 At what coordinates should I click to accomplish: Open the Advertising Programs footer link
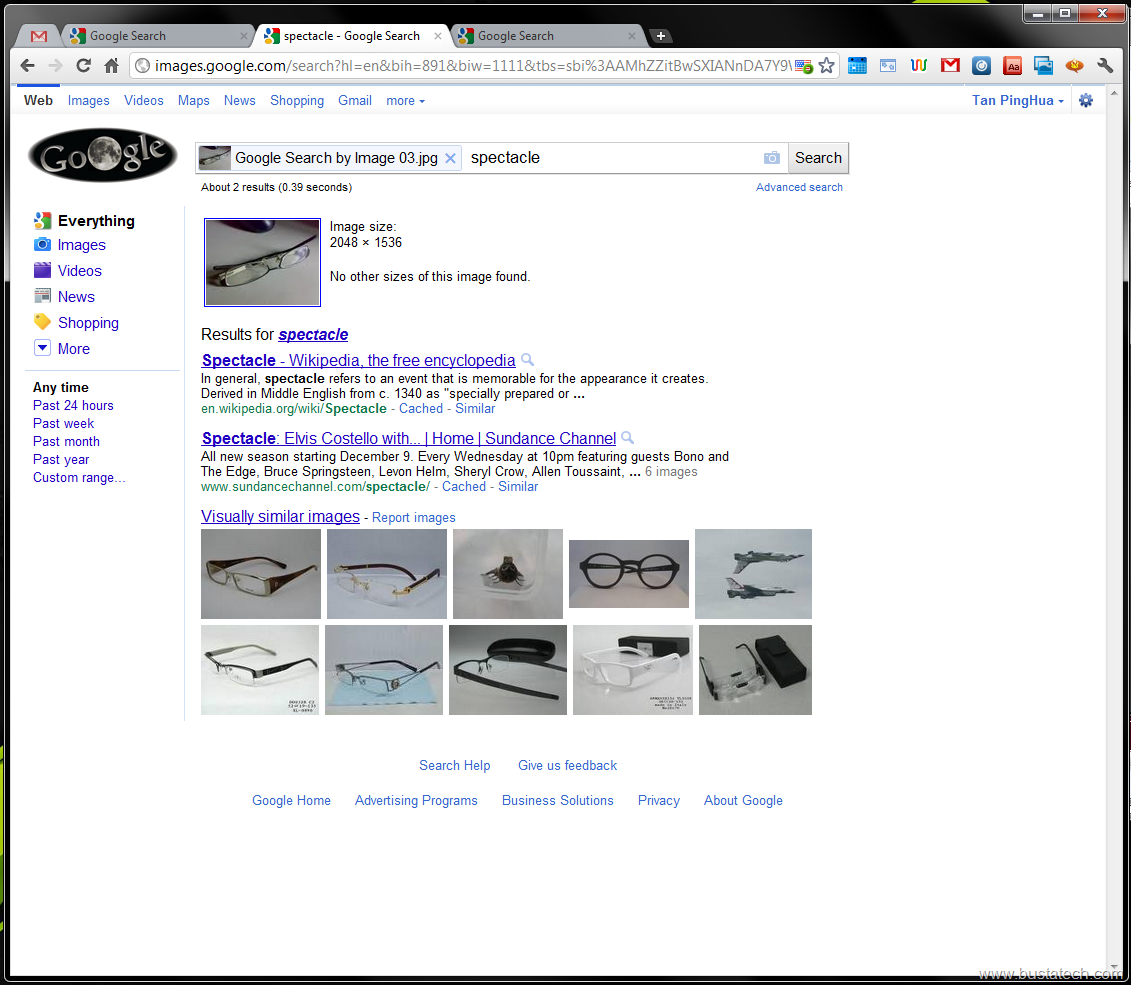tap(416, 800)
